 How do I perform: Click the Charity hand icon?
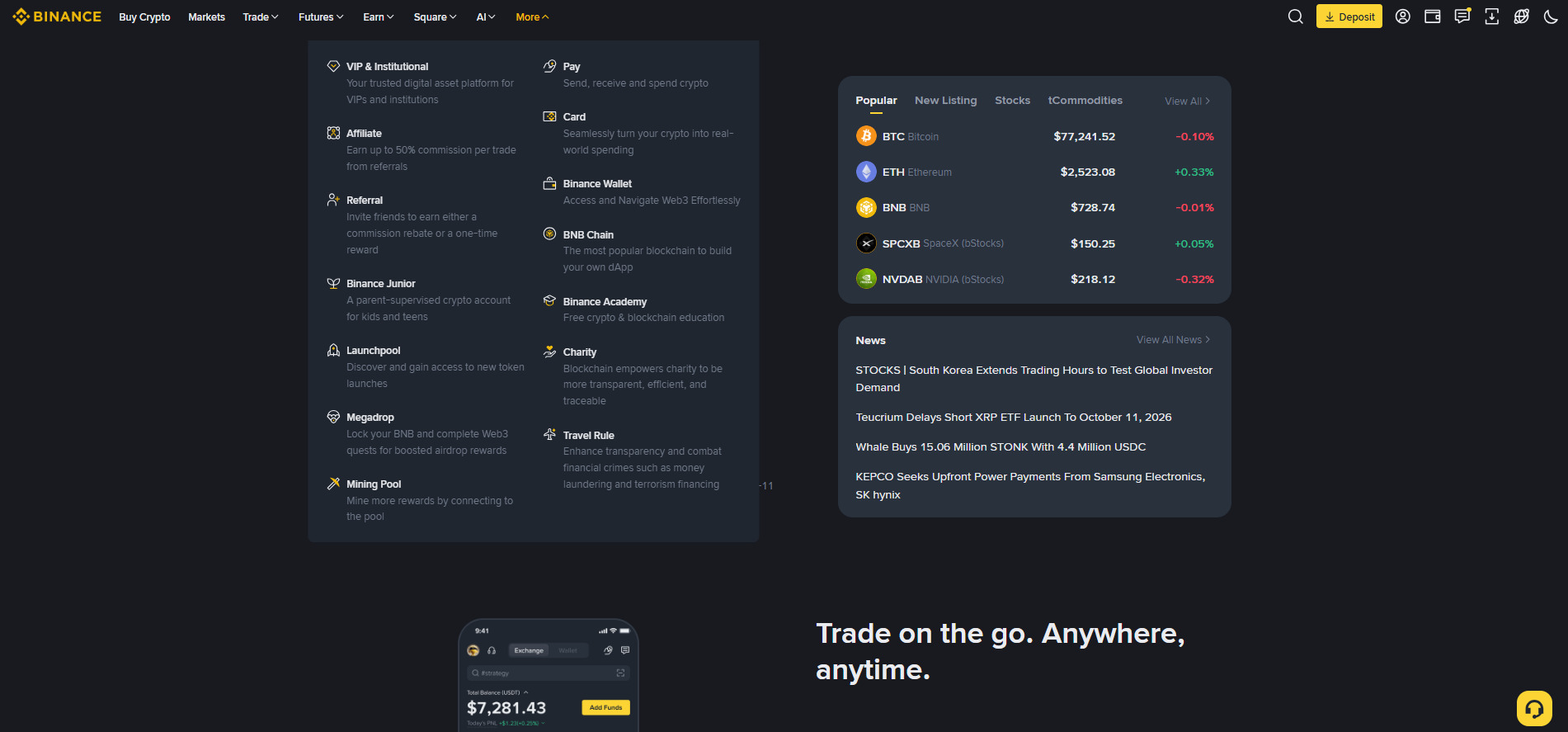(549, 352)
